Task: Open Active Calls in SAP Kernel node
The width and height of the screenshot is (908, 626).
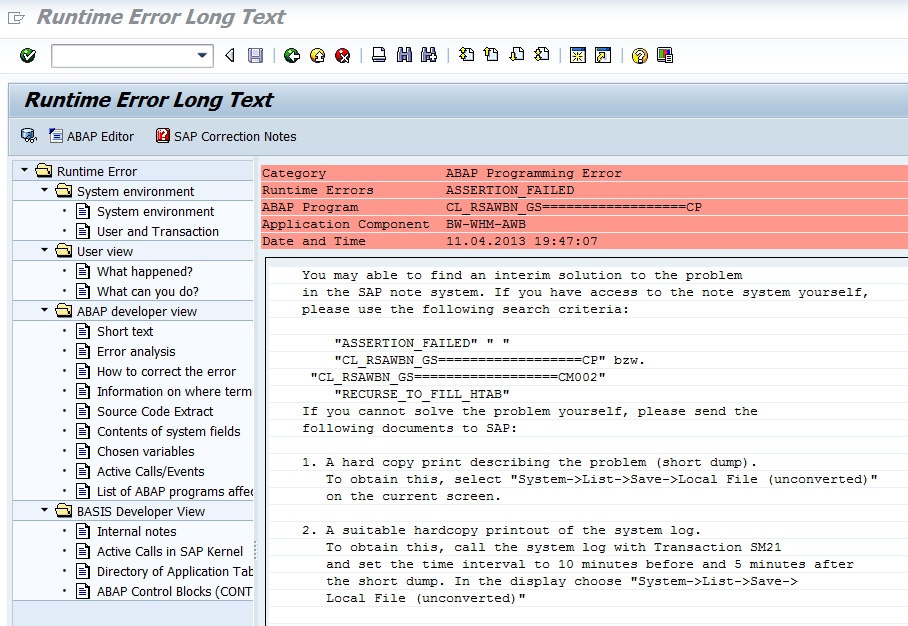Action: [170, 552]
